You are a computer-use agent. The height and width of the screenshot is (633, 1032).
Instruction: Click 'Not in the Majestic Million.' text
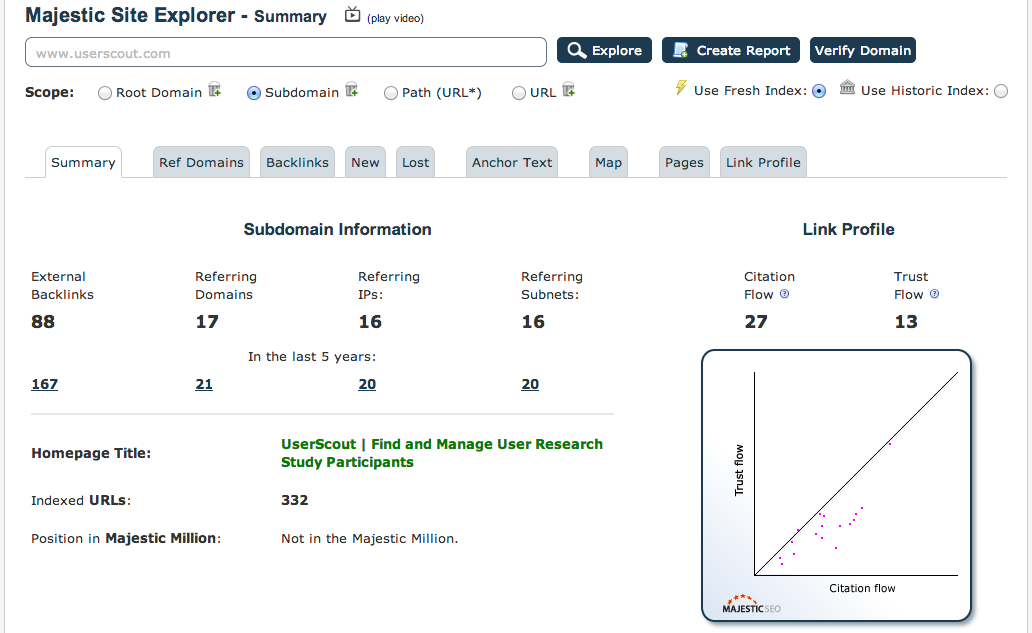coord(370,539)
